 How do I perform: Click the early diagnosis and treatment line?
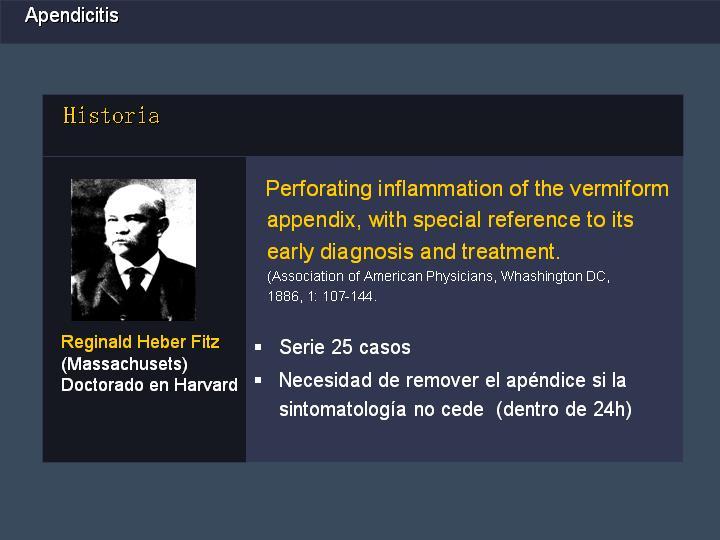pos(413,251)
